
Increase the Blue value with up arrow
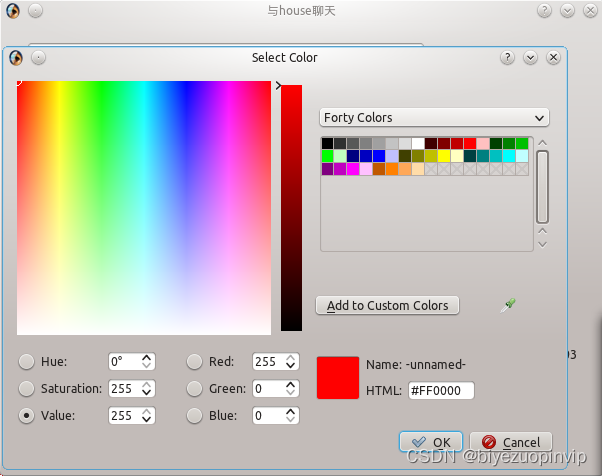[x=291, y=411]
